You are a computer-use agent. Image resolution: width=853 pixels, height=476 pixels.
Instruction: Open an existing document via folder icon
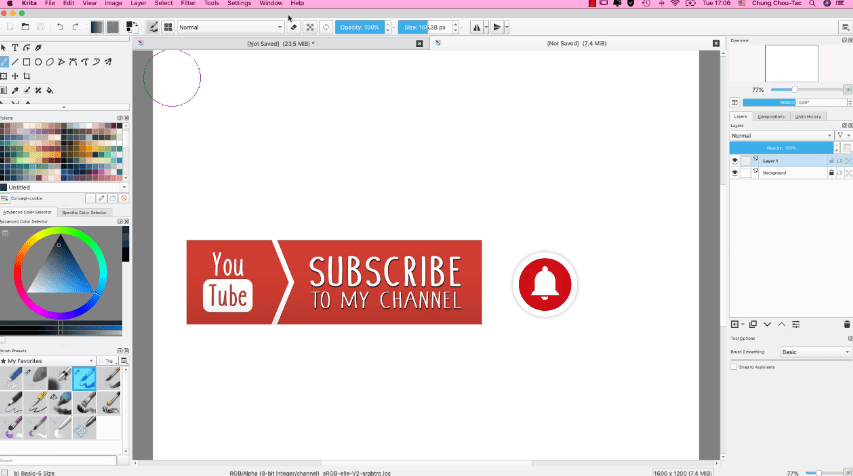(25, 27)
